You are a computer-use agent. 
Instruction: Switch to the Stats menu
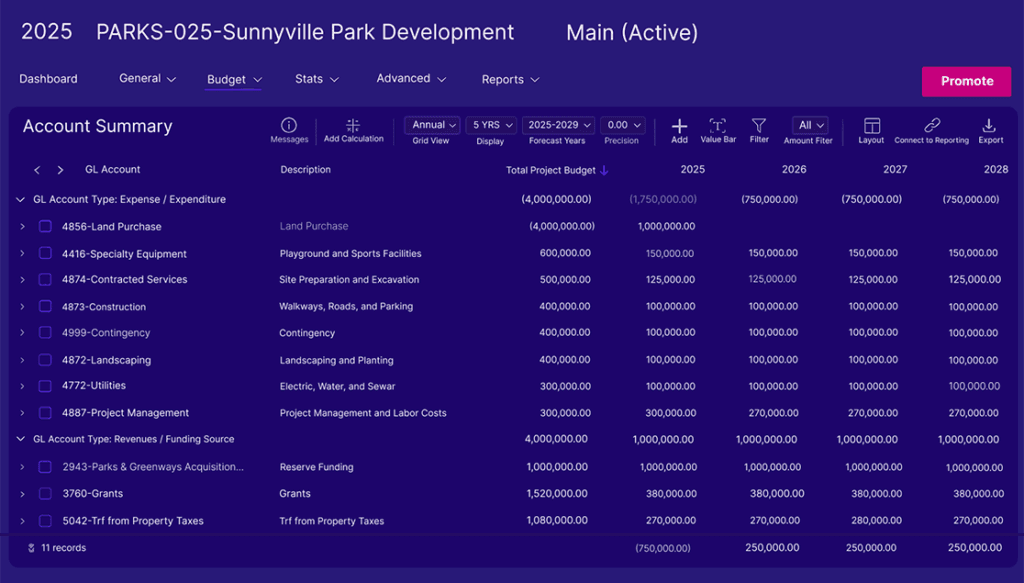pos(316,78)
